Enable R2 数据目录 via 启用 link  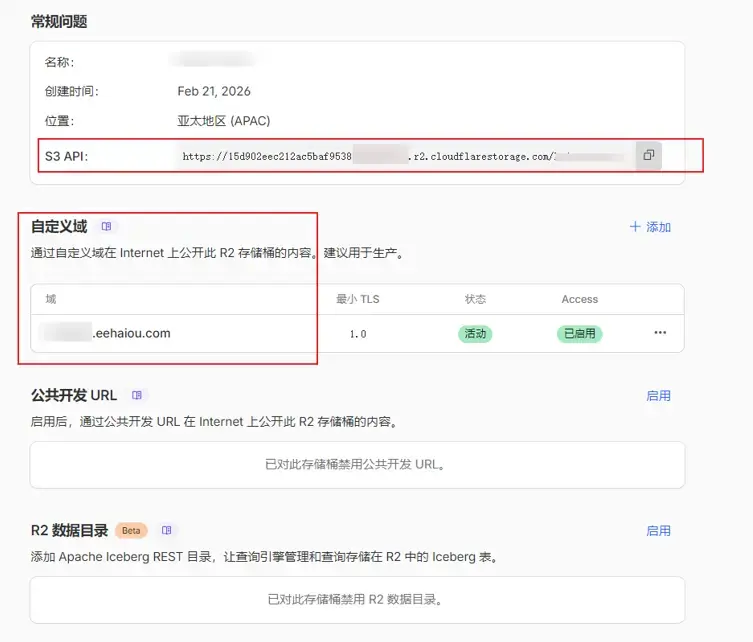(x=658, y=531)
